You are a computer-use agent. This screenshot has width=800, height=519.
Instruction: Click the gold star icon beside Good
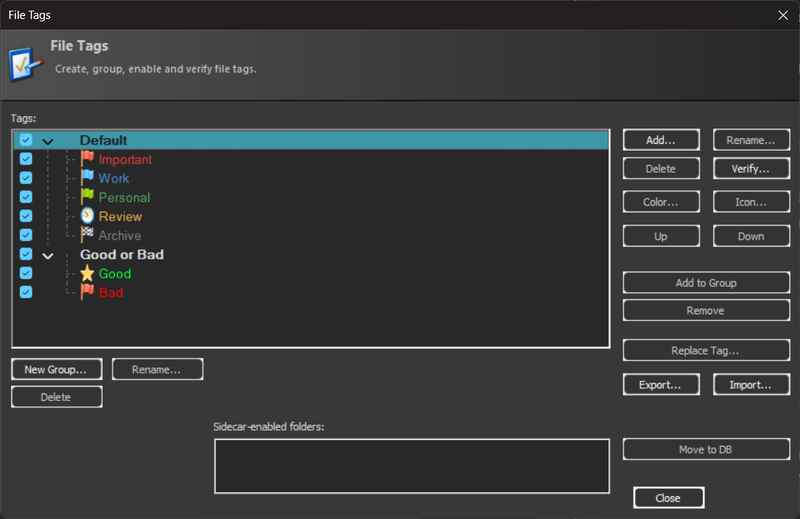click(87, 273)
